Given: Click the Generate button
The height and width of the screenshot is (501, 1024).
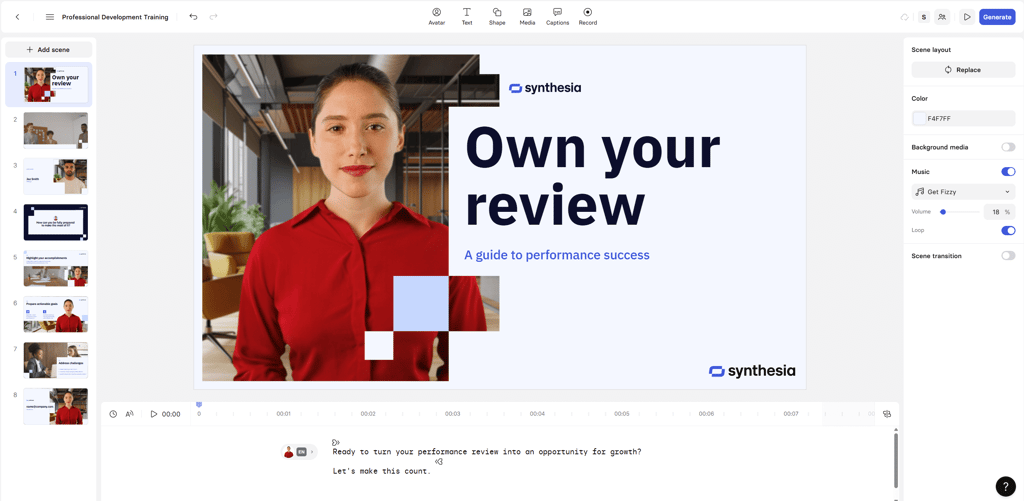Looking at the screenshot, I should pos(997,17).
